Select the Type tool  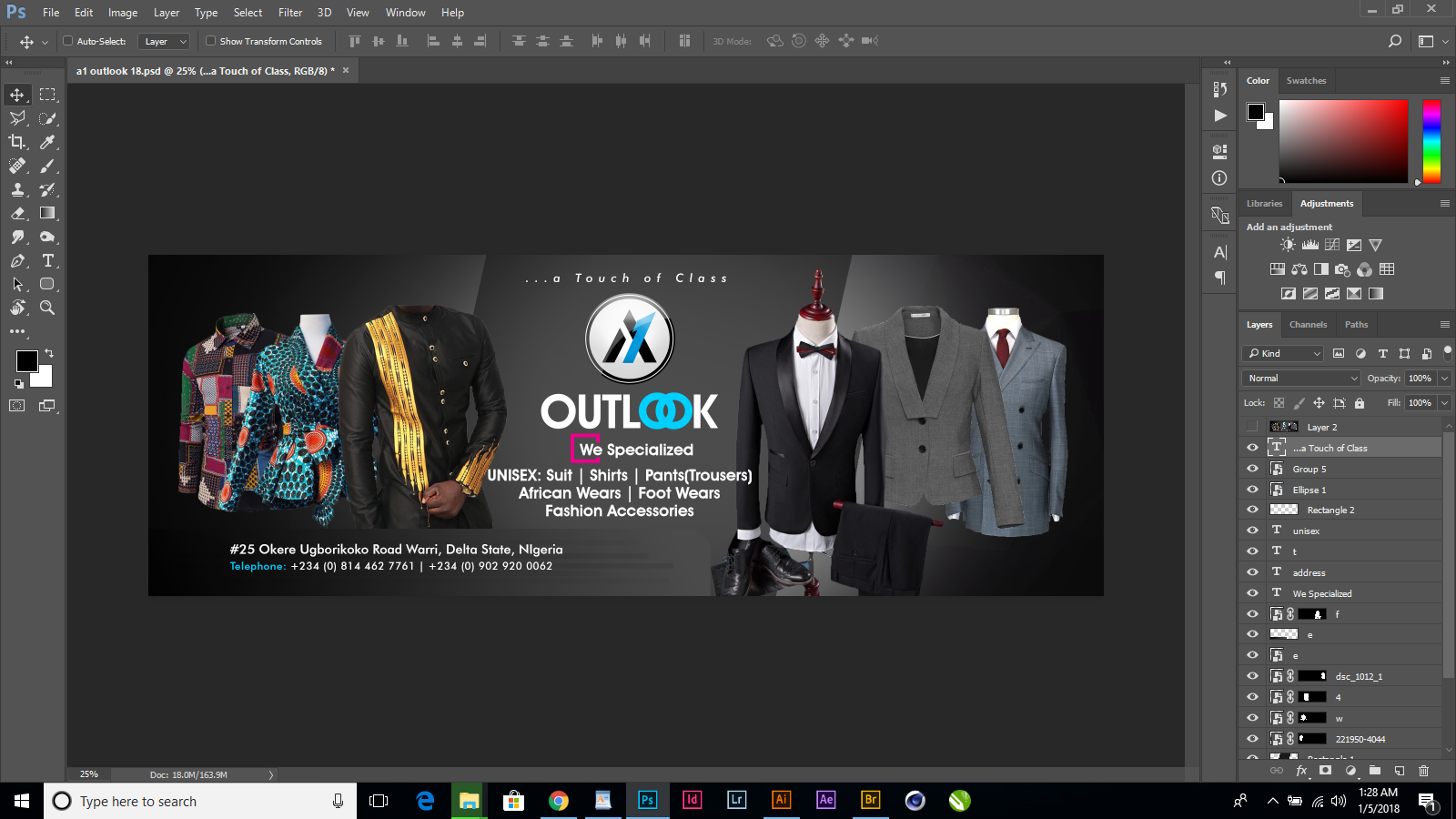[x=47, y=260]
